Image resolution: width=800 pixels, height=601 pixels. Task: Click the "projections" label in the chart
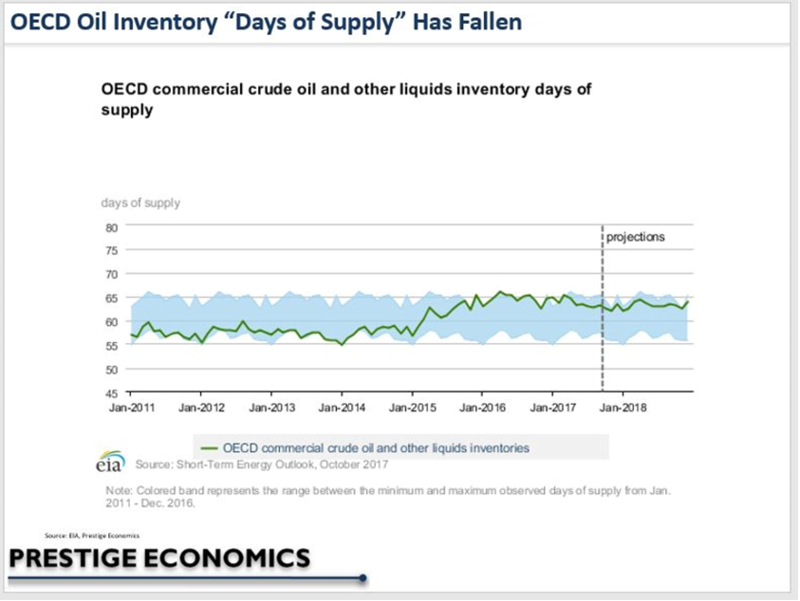tap(635, 237)
